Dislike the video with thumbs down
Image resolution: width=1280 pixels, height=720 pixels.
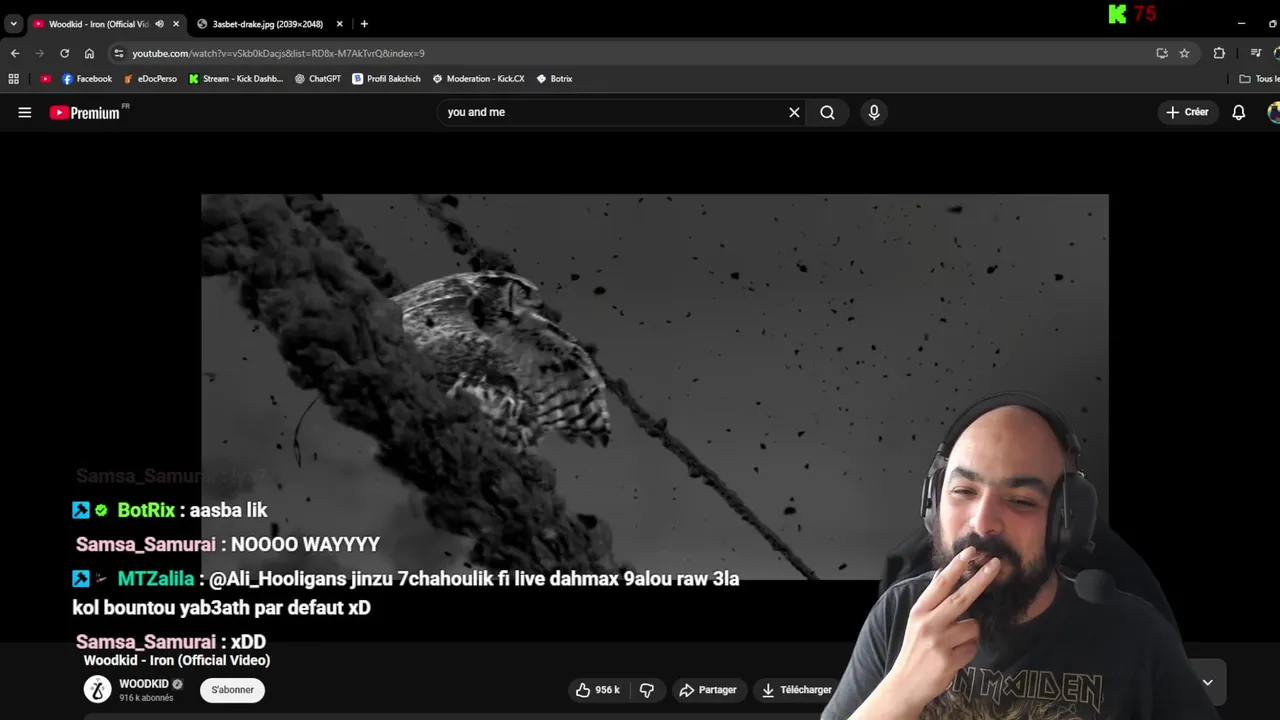pos(647,690)
